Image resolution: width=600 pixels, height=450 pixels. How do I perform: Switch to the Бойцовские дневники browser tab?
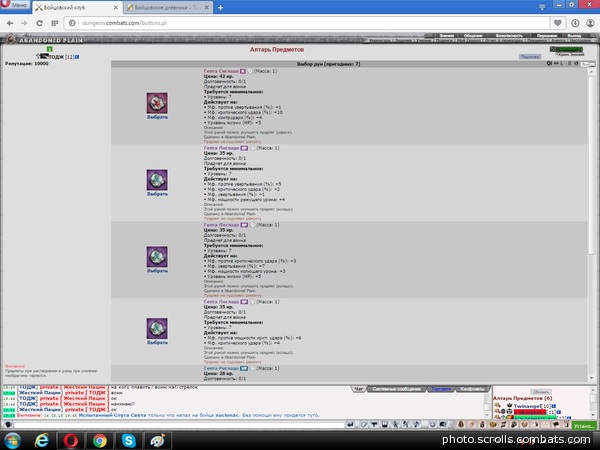(168, 7)
